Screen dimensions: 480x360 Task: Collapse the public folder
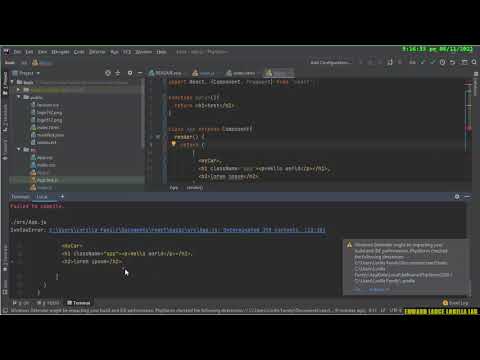[x=19, y=97]
